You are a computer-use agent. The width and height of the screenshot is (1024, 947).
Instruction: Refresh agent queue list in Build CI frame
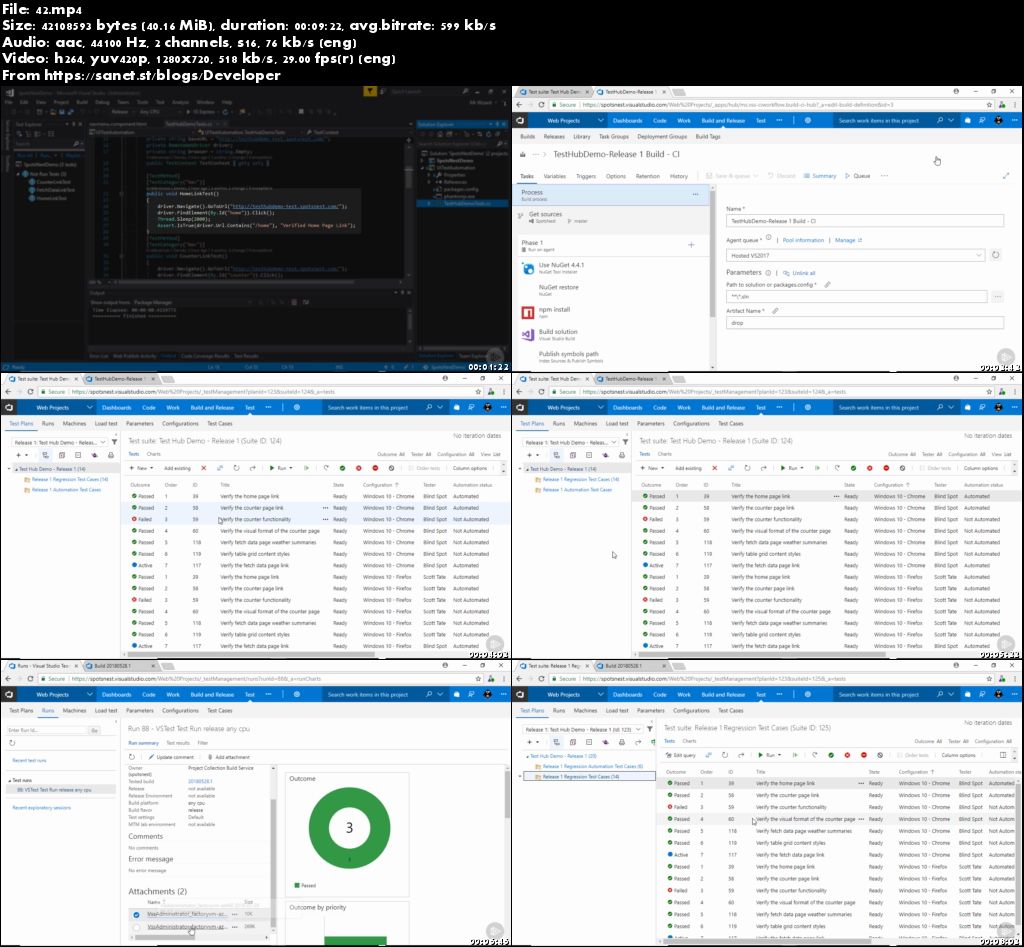[x=995, y=255]
